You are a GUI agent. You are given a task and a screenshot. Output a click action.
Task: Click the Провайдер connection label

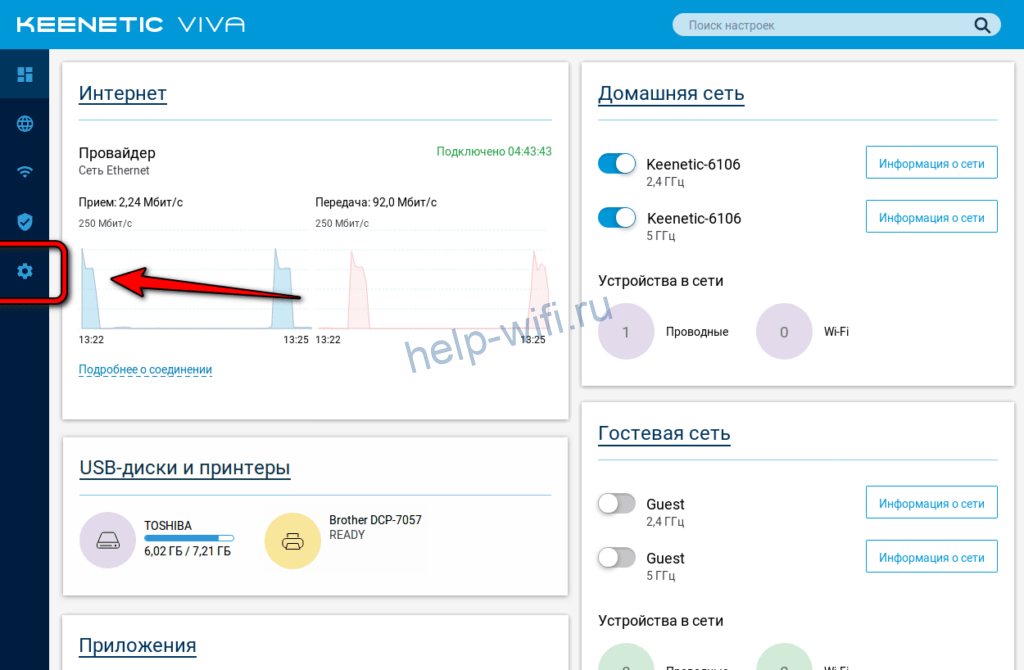point(117,153)
